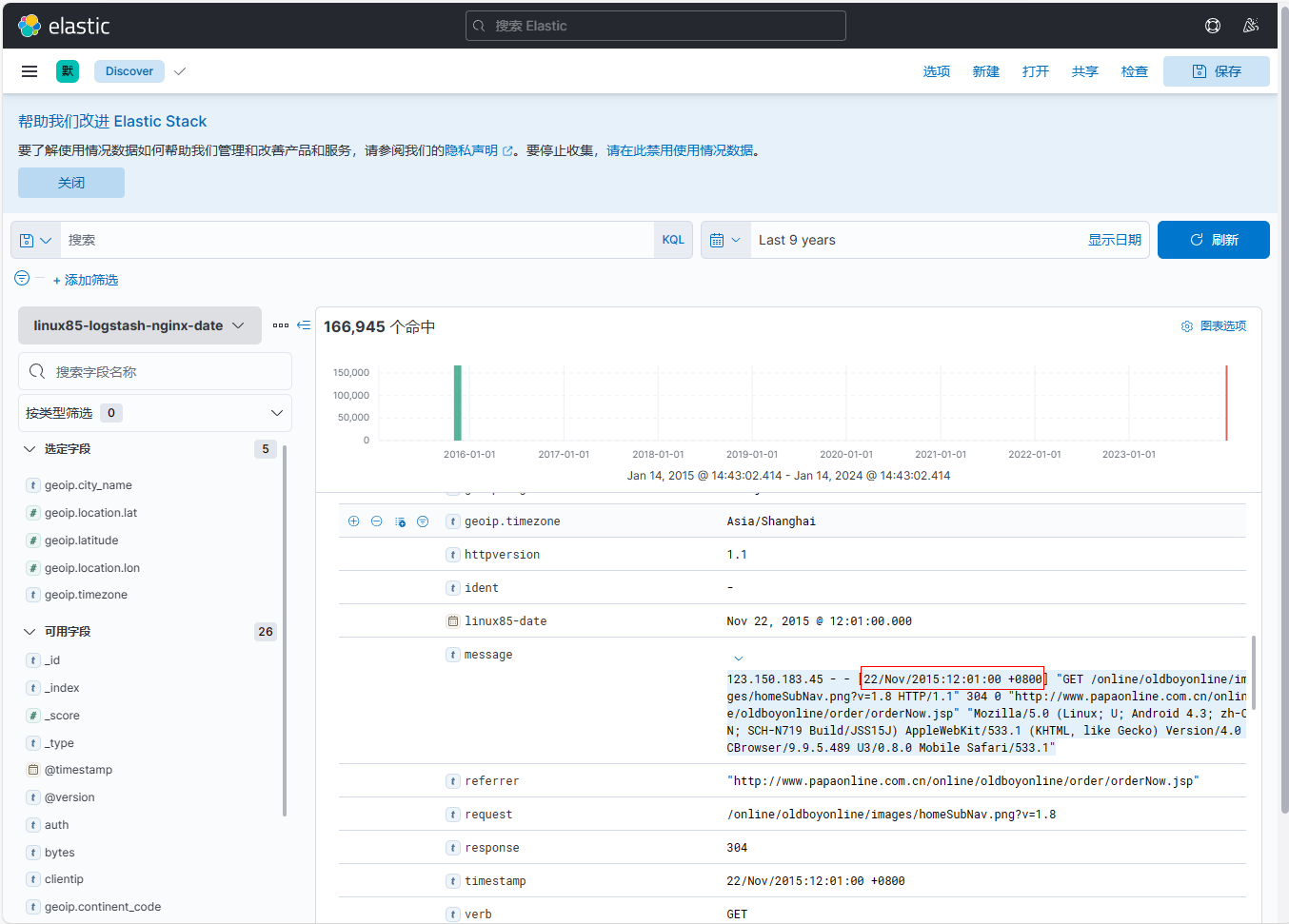Collapse the message field value chevron
The width and height of the screenshot is (1289, 924).
coord(738,659)
